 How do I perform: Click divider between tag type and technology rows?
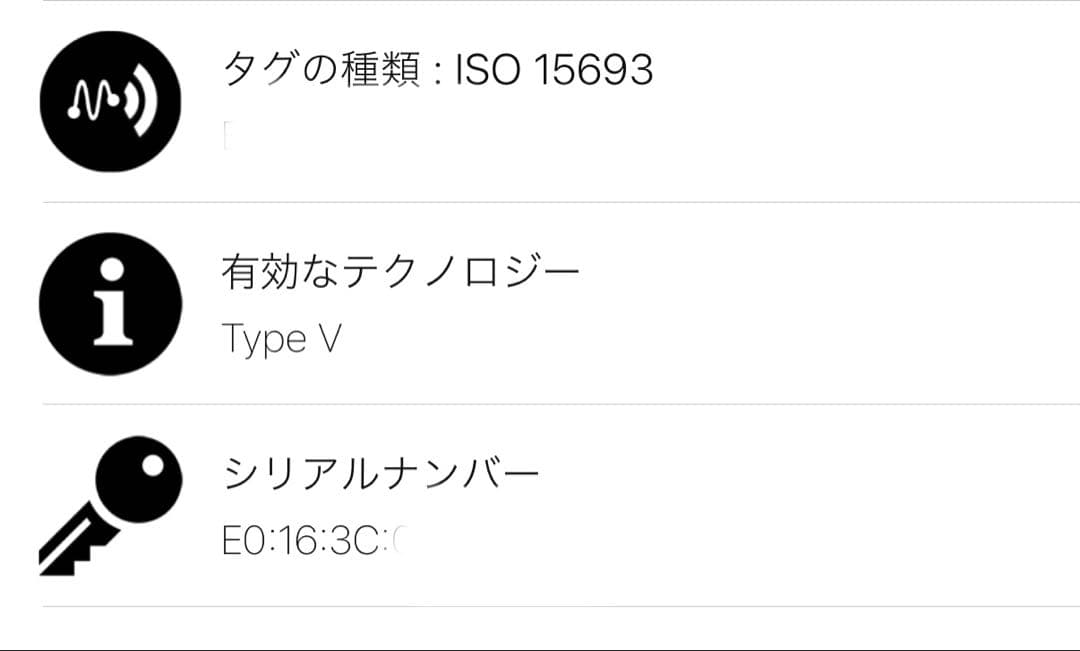click(560, 202)
